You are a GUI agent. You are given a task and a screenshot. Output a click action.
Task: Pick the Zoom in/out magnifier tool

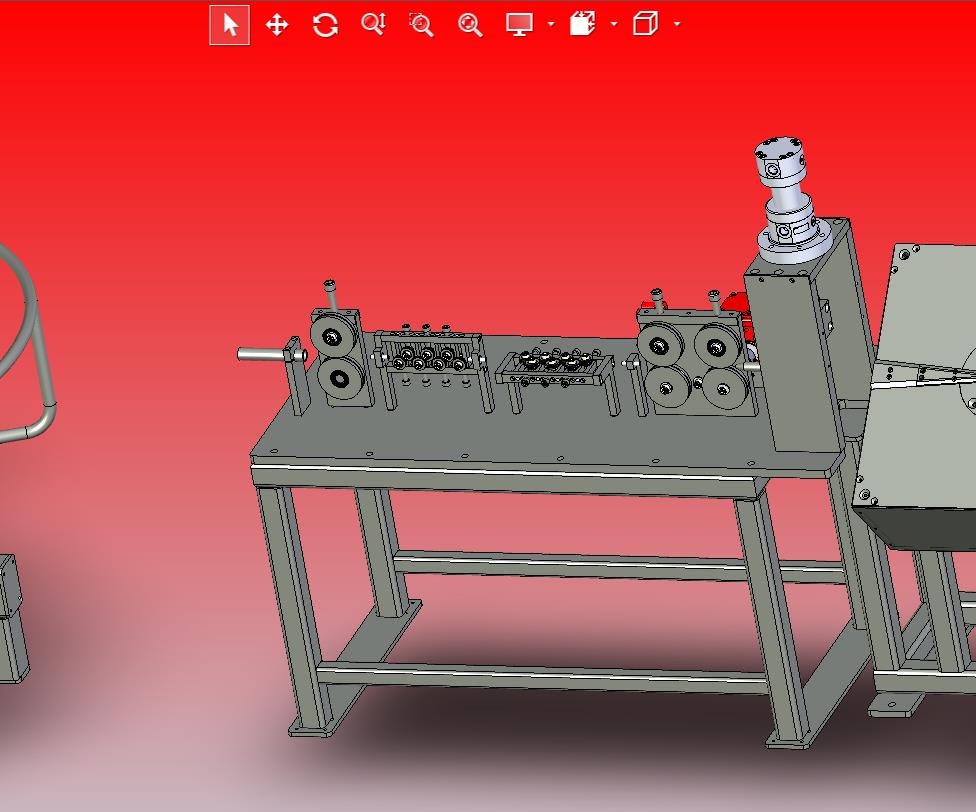pos(373,24)
